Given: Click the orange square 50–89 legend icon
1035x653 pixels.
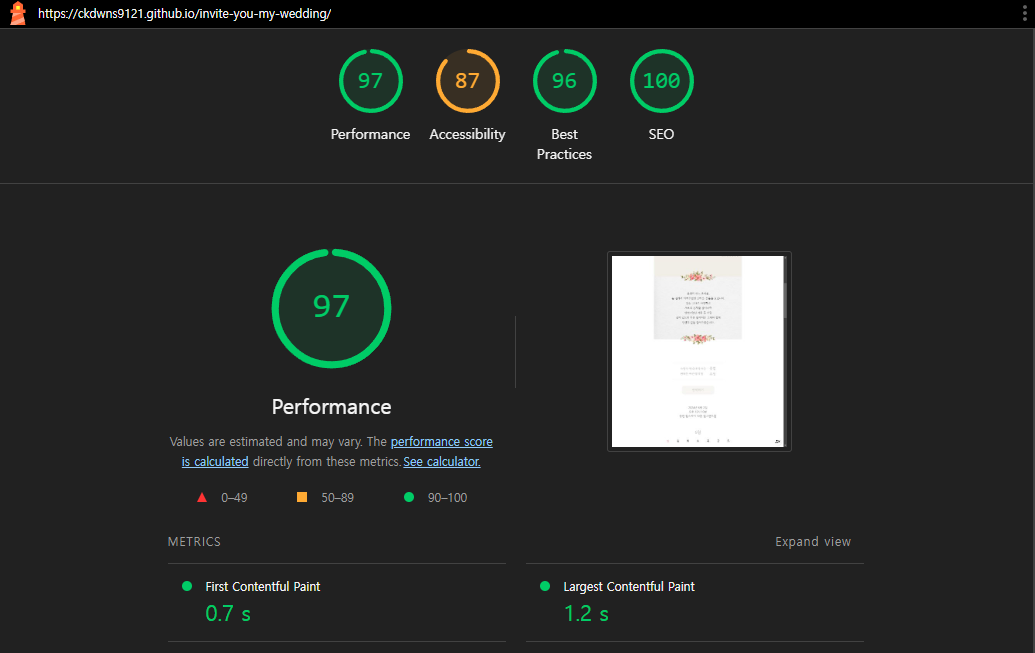Looking at the screenshot, I should coord(302,497).
